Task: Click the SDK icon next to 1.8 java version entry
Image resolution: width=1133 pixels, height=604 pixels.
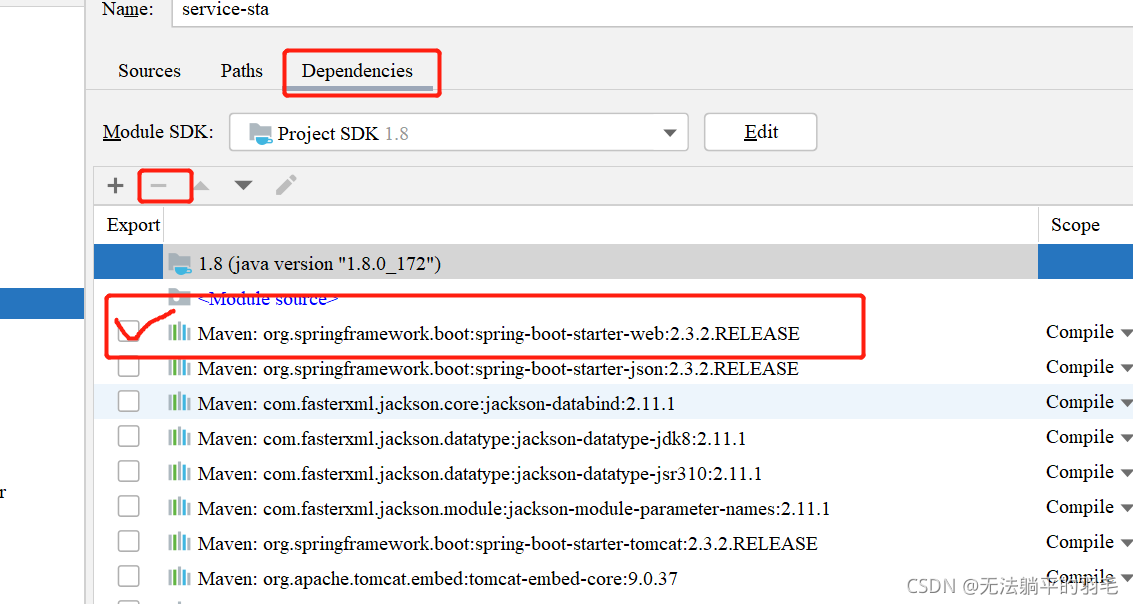Action: click(x=181, y=262)
